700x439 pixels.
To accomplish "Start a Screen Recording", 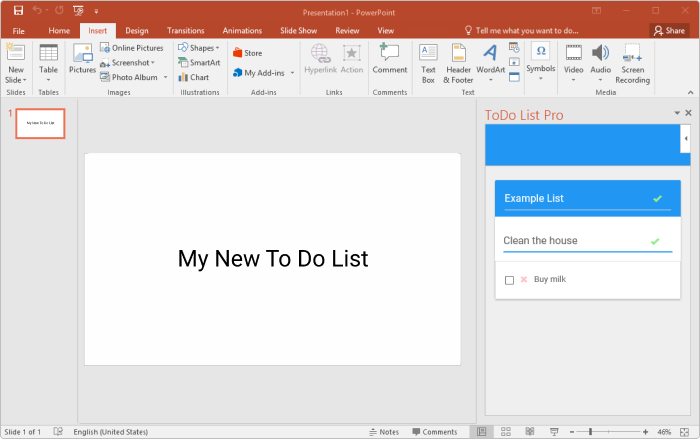I will [x=633, y=63].
